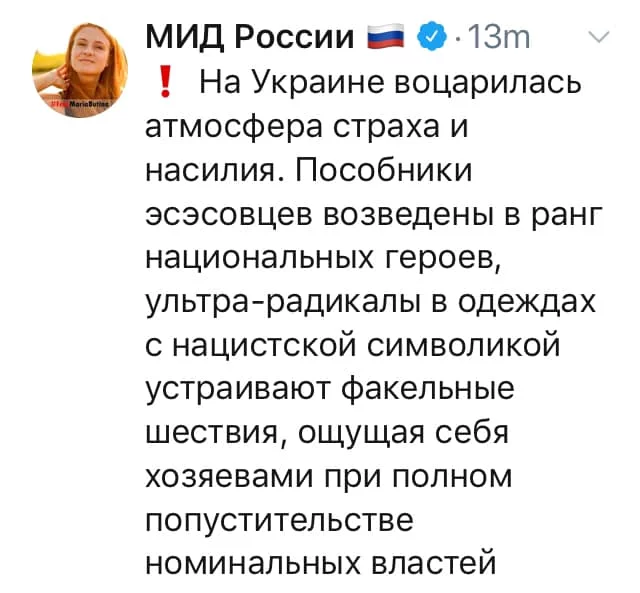Click the blue verified badge
Viewport: 640px width, 593px height.
pos(431,38)
